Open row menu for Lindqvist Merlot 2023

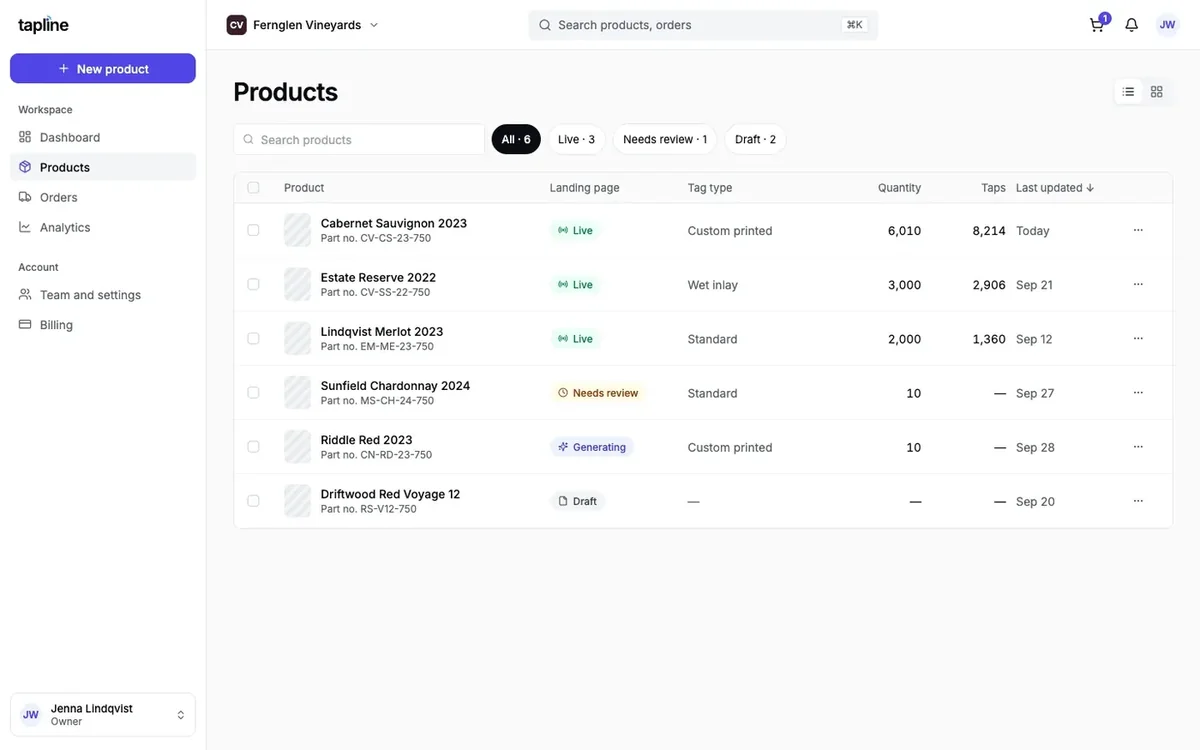point(1138,338)
